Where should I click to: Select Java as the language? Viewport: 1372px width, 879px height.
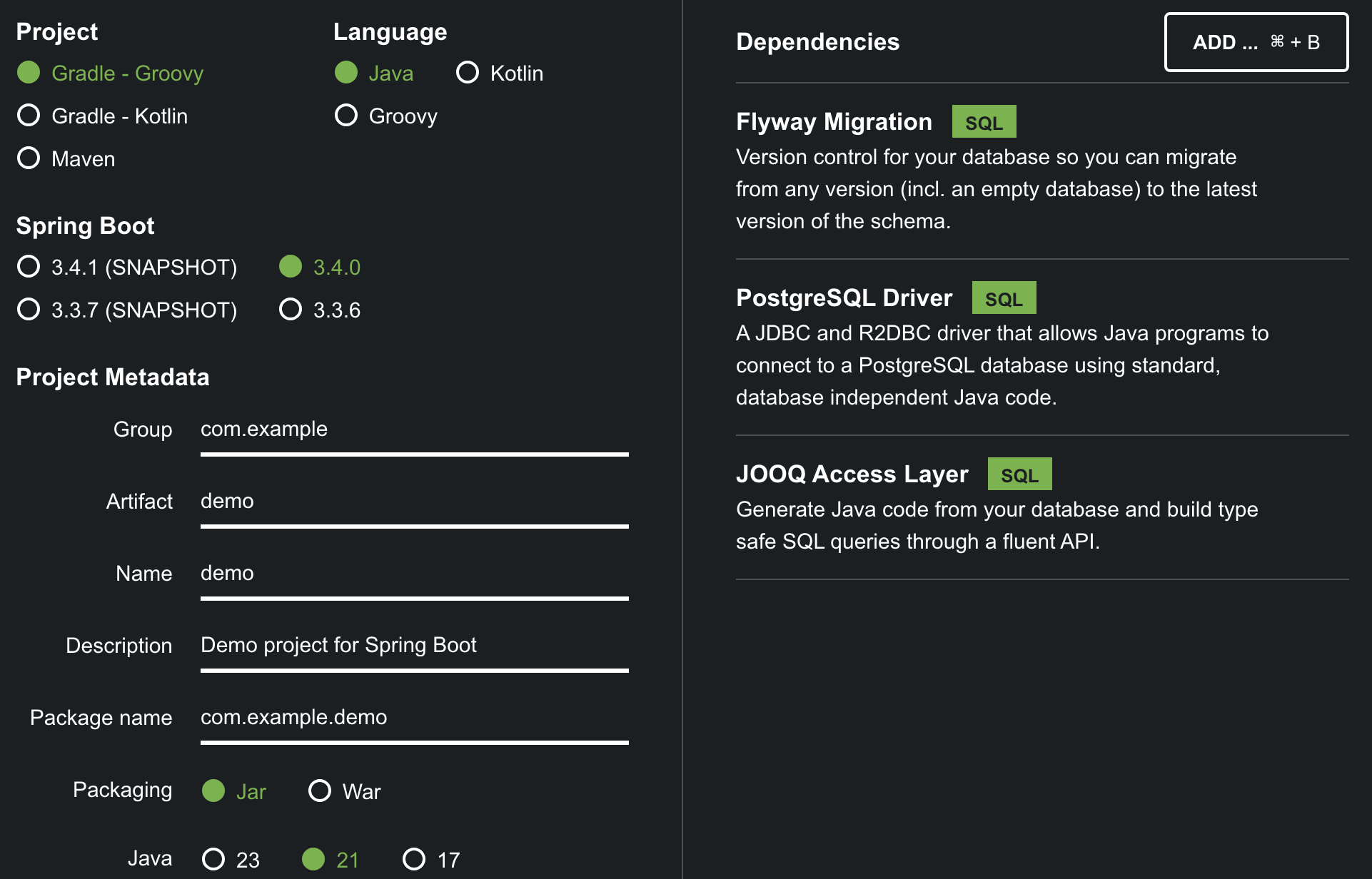tap(374, 73)
